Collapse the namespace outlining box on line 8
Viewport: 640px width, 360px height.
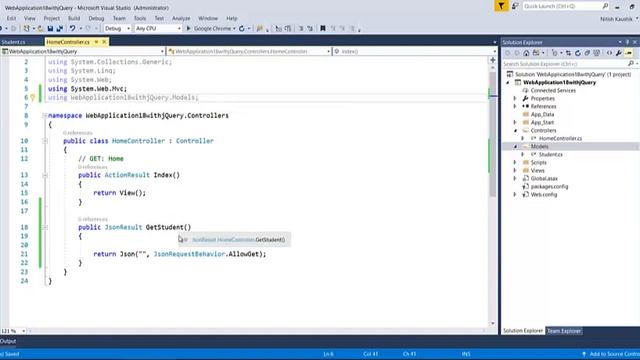point(45,116)
